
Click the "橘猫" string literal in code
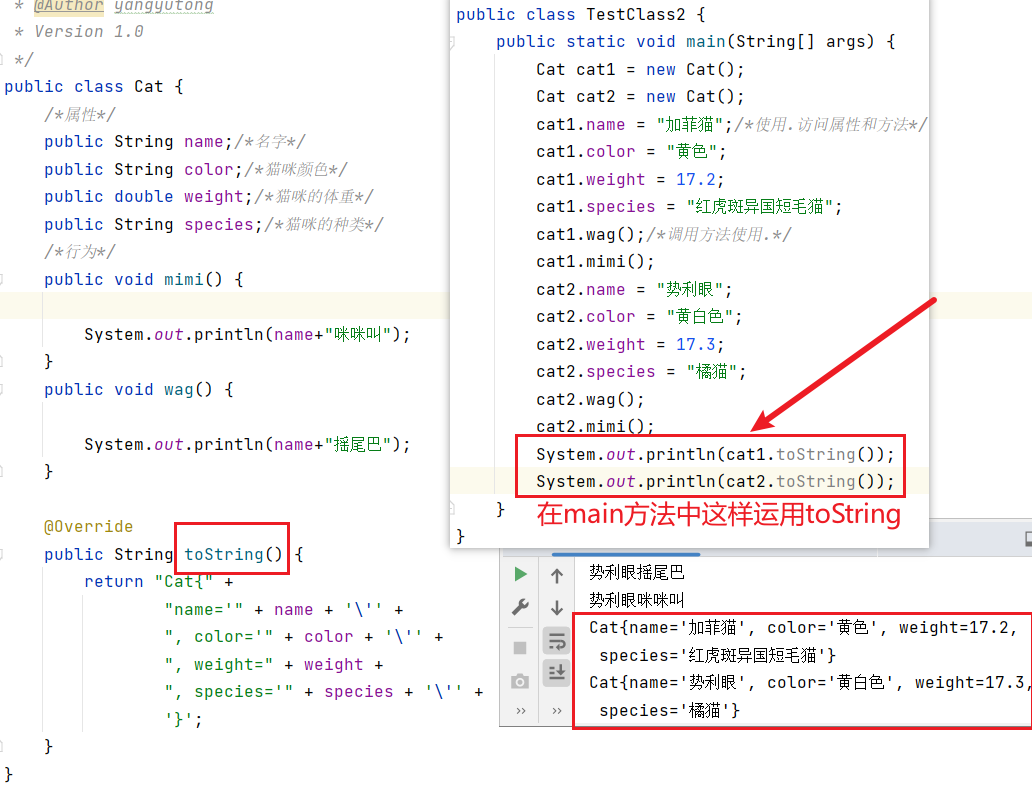point(712,372)
